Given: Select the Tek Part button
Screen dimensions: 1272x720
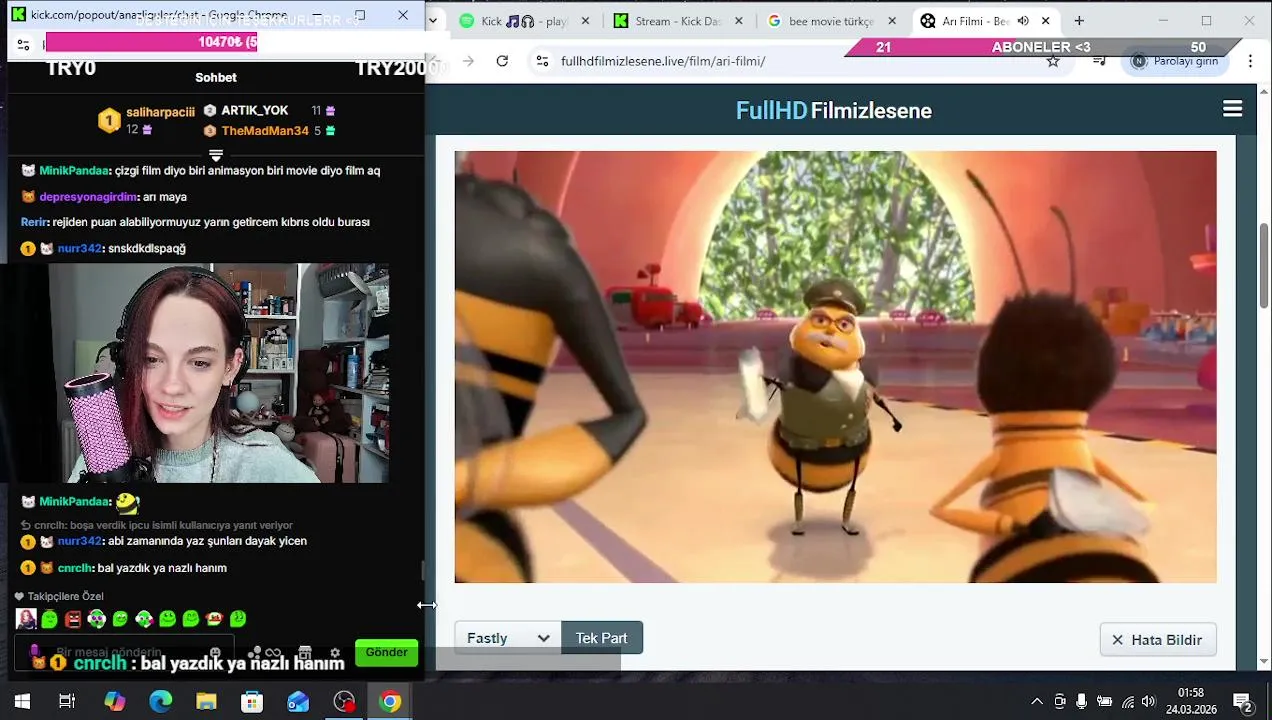Looking at the screenshot, I should 601,638.
